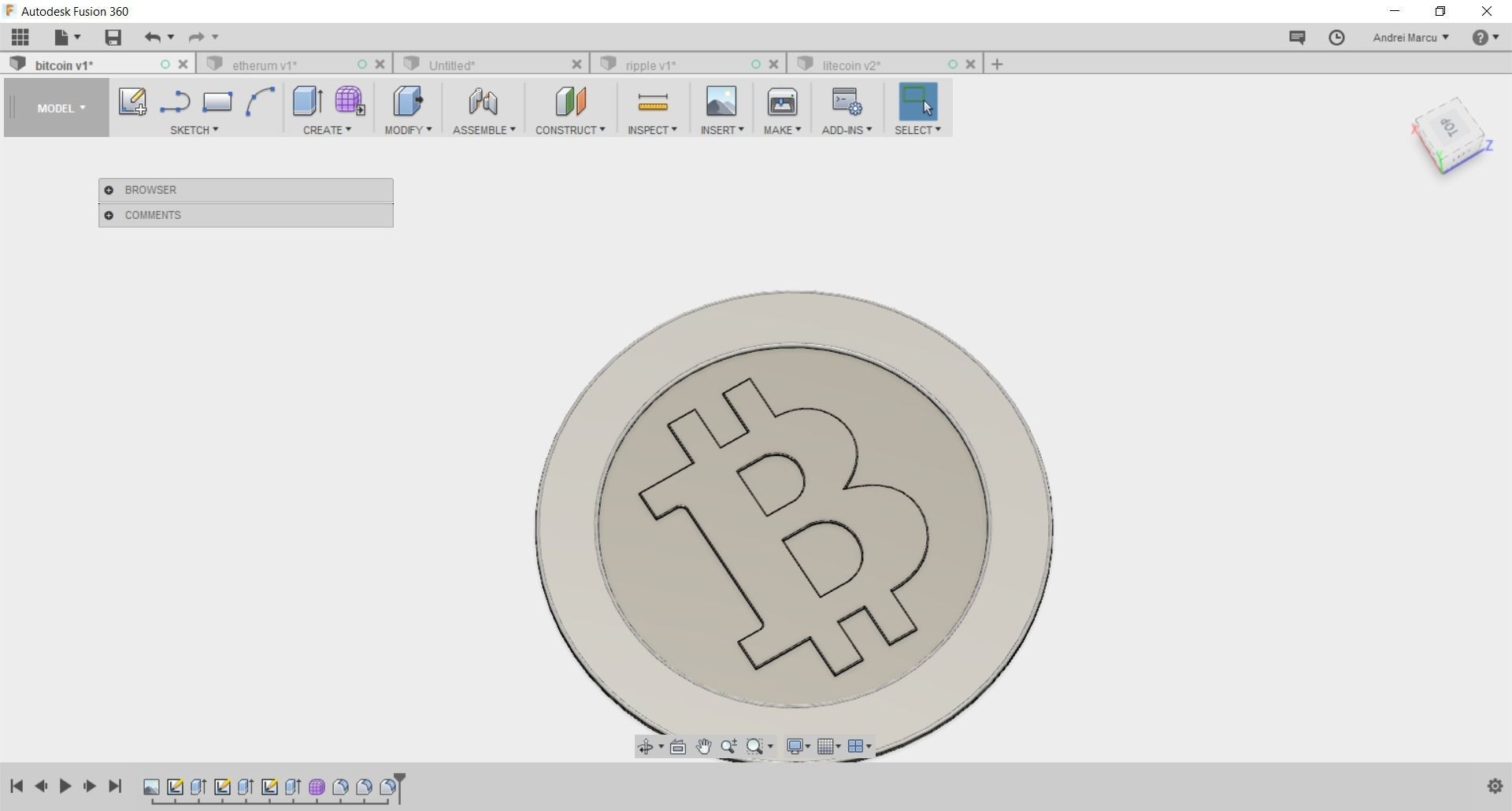
Task: Save the document with the floppy icon
Action: tap(113, 37)
